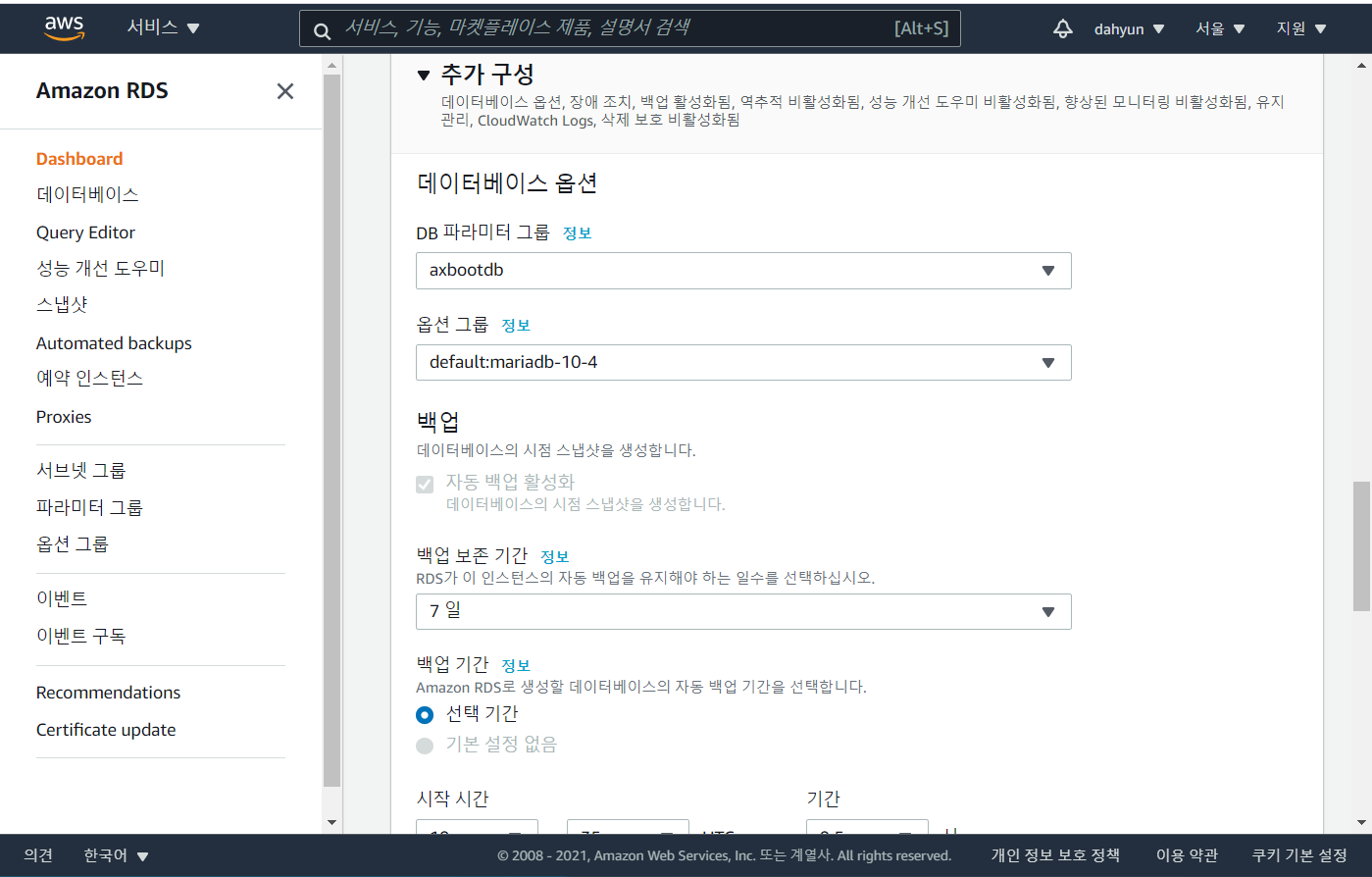Click main page scrollbar down arrow

coord(1361,822)
